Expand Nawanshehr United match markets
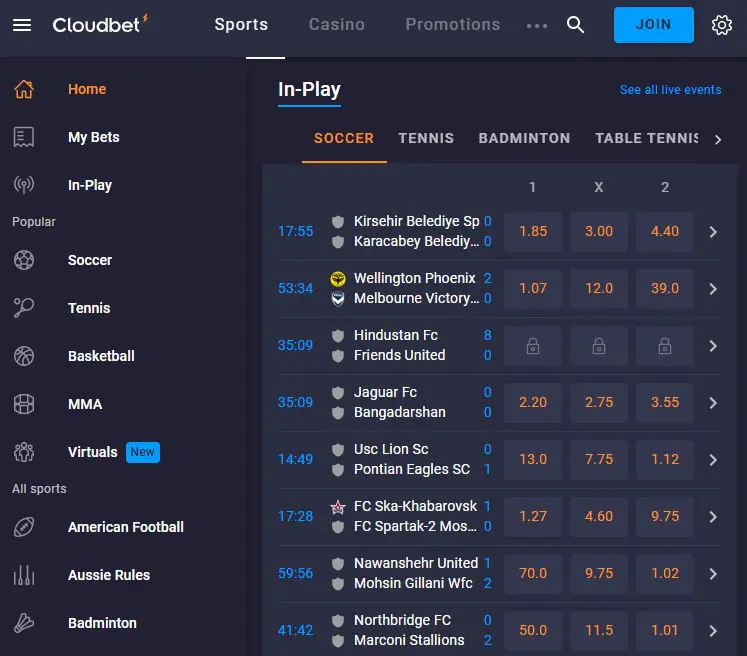Viewport: 747px width, 656px height. (x=713, y=574)
